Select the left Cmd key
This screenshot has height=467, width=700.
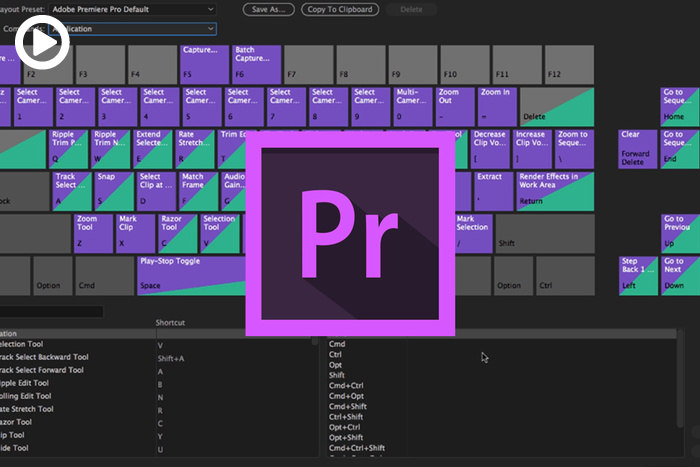click(104, 276)
